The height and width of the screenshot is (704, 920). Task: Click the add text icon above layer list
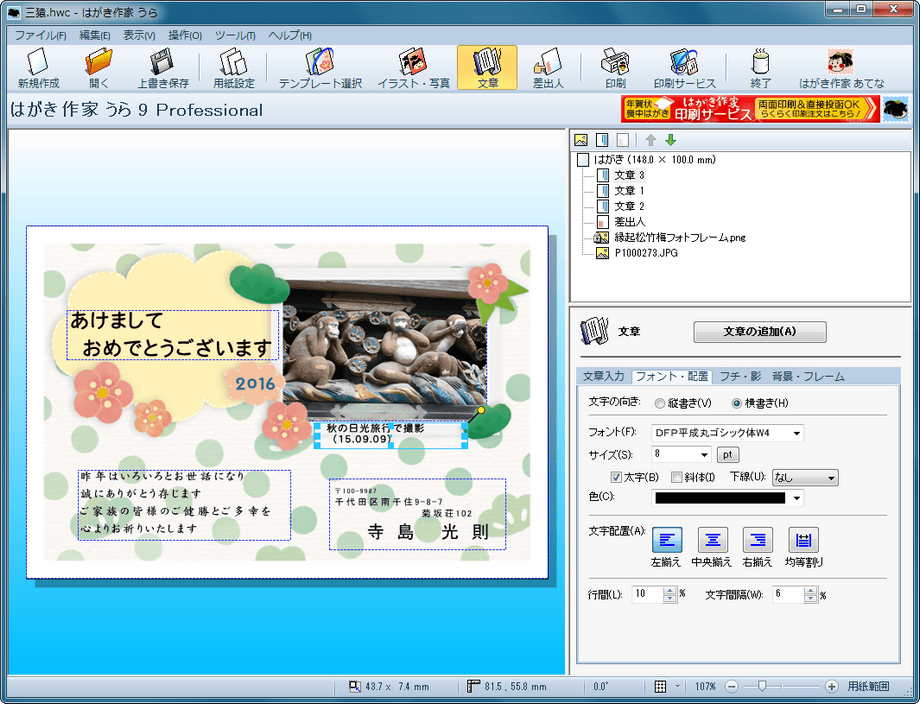point(602,140)
